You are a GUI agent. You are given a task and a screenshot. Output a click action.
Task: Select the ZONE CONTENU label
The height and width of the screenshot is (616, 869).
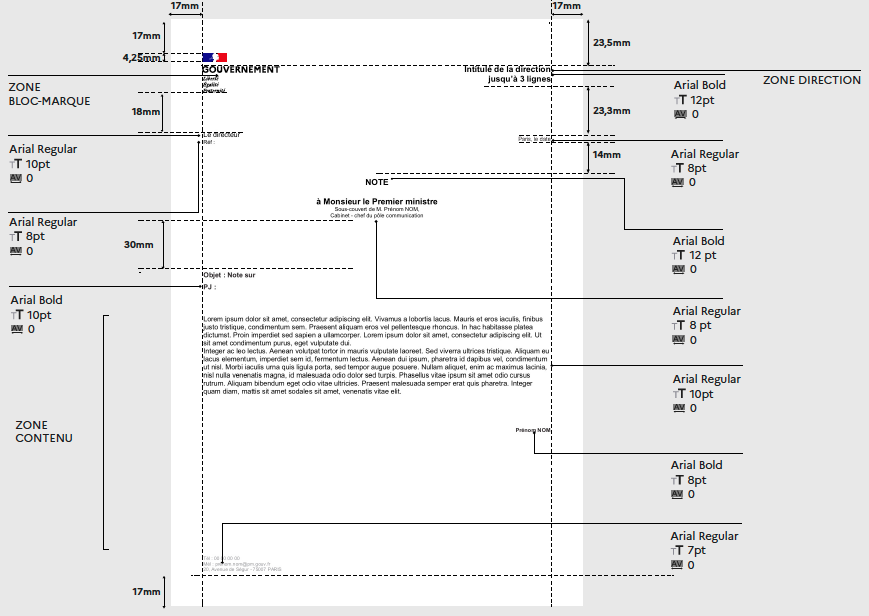click(44, 431)
